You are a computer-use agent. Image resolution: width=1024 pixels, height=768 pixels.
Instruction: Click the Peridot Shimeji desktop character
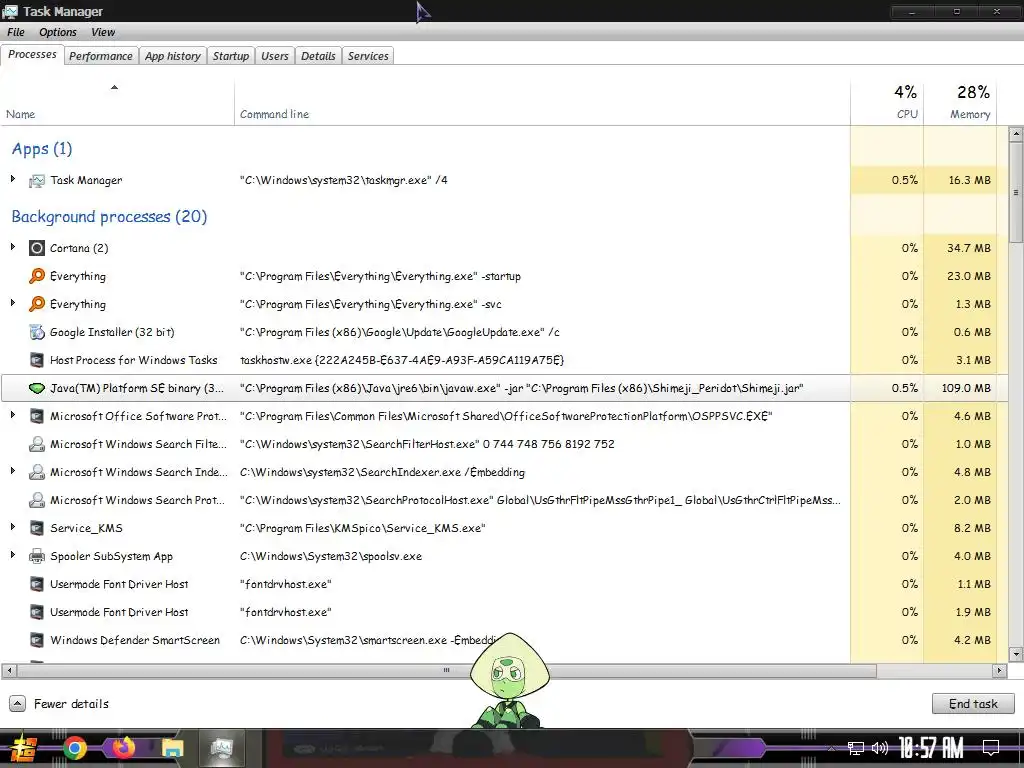(x=509, y=680)
